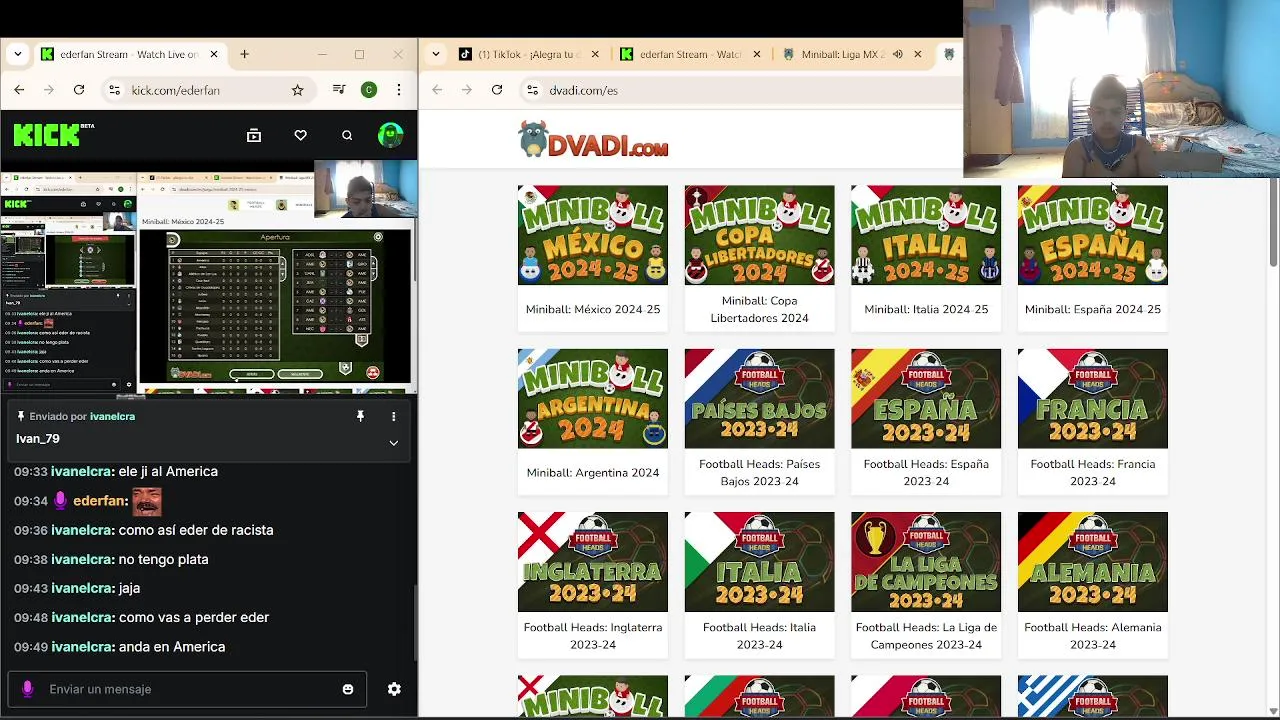Reload the dvadi.com page
1280x720 pixels.
[x=497, y=90]
